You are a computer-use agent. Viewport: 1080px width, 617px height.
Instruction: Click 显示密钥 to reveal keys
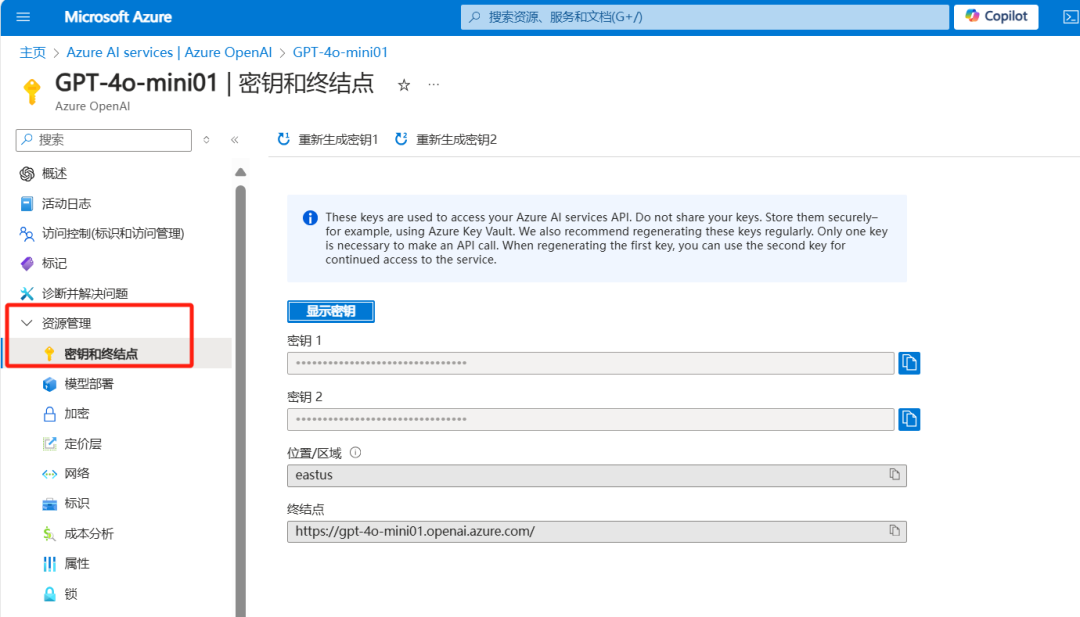pyautogui.click(x=330, y=311)
